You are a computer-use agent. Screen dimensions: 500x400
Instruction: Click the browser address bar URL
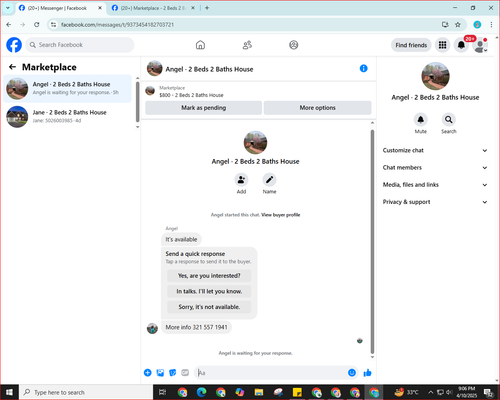click(117, 25)
